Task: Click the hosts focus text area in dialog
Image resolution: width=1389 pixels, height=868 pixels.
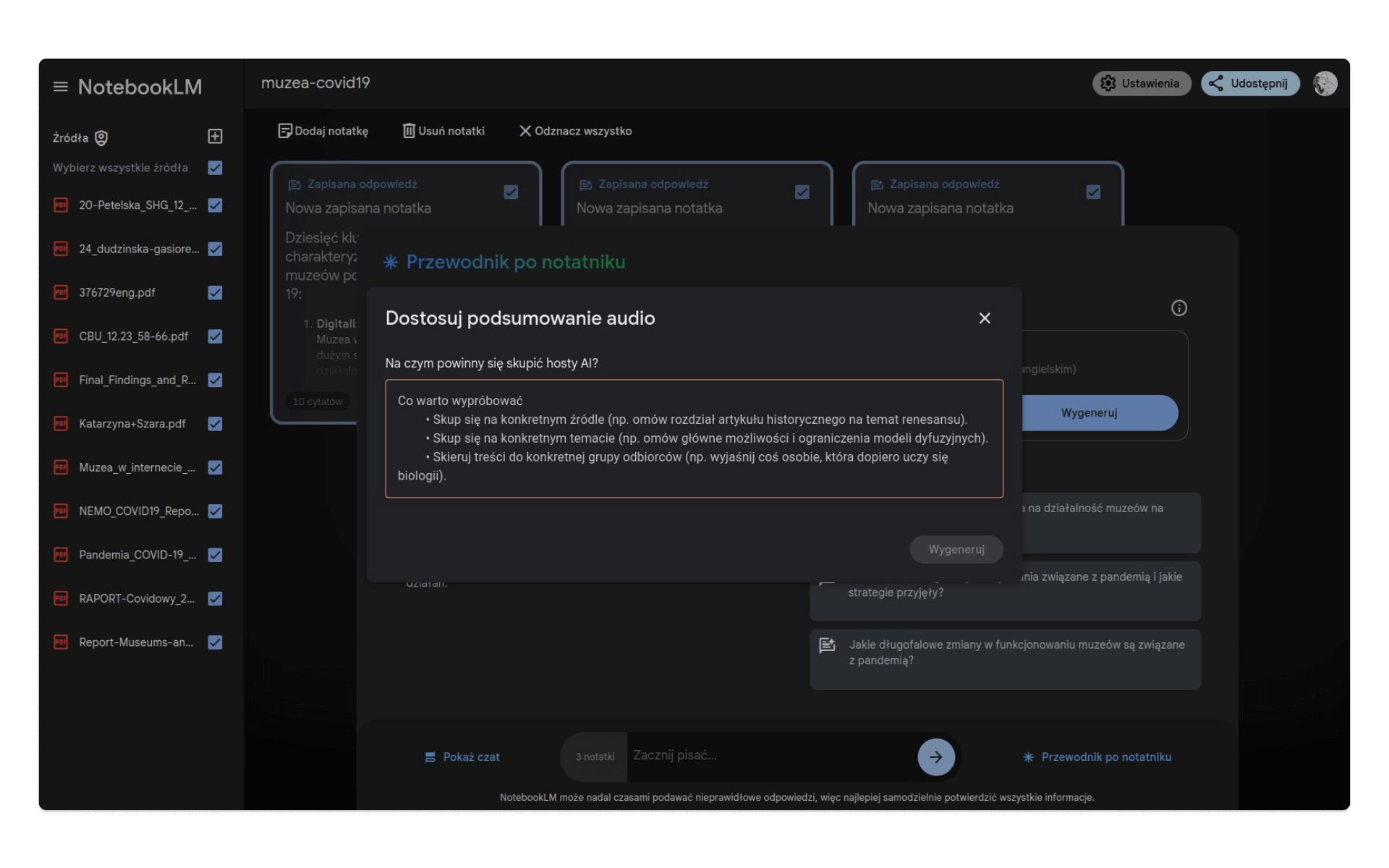Action: pyautogui.click(x=694, y=438)
